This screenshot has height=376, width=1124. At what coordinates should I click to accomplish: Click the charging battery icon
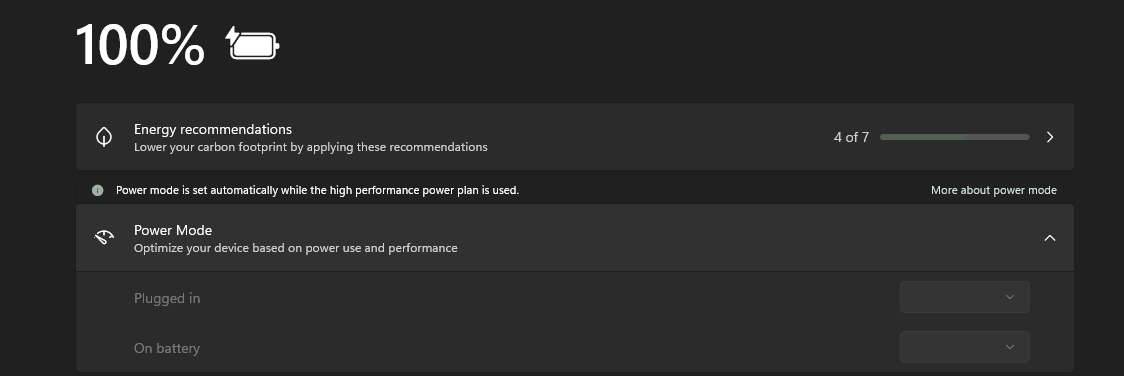252,44
